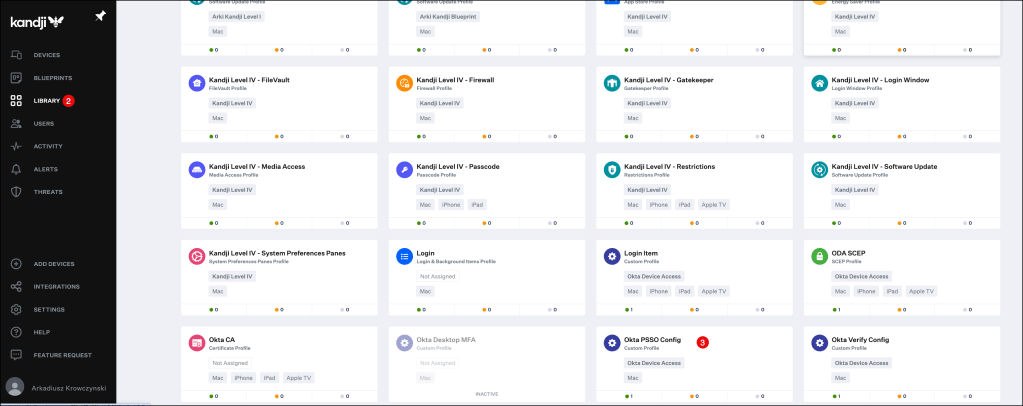The height and width of the screenshot is (406, 1023).
Task: Click the Help question mark icon
Action: pyautogui.click(x=16, y=332)
